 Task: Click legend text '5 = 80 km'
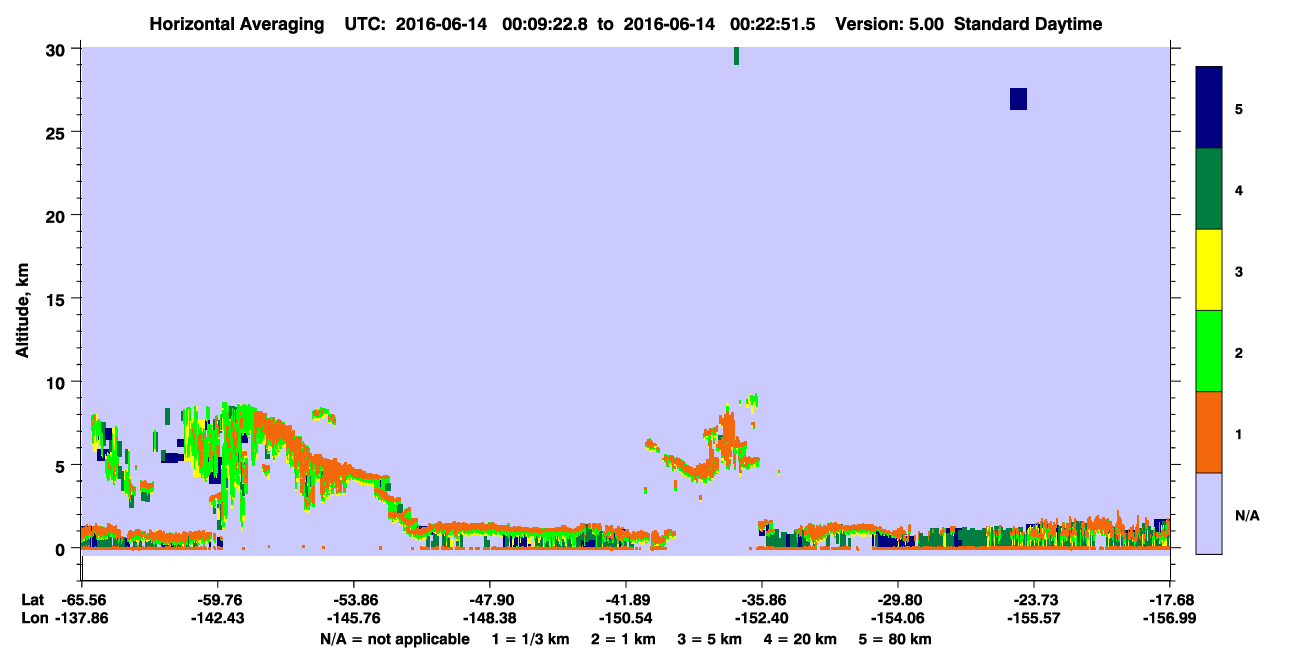coord(896,639)
